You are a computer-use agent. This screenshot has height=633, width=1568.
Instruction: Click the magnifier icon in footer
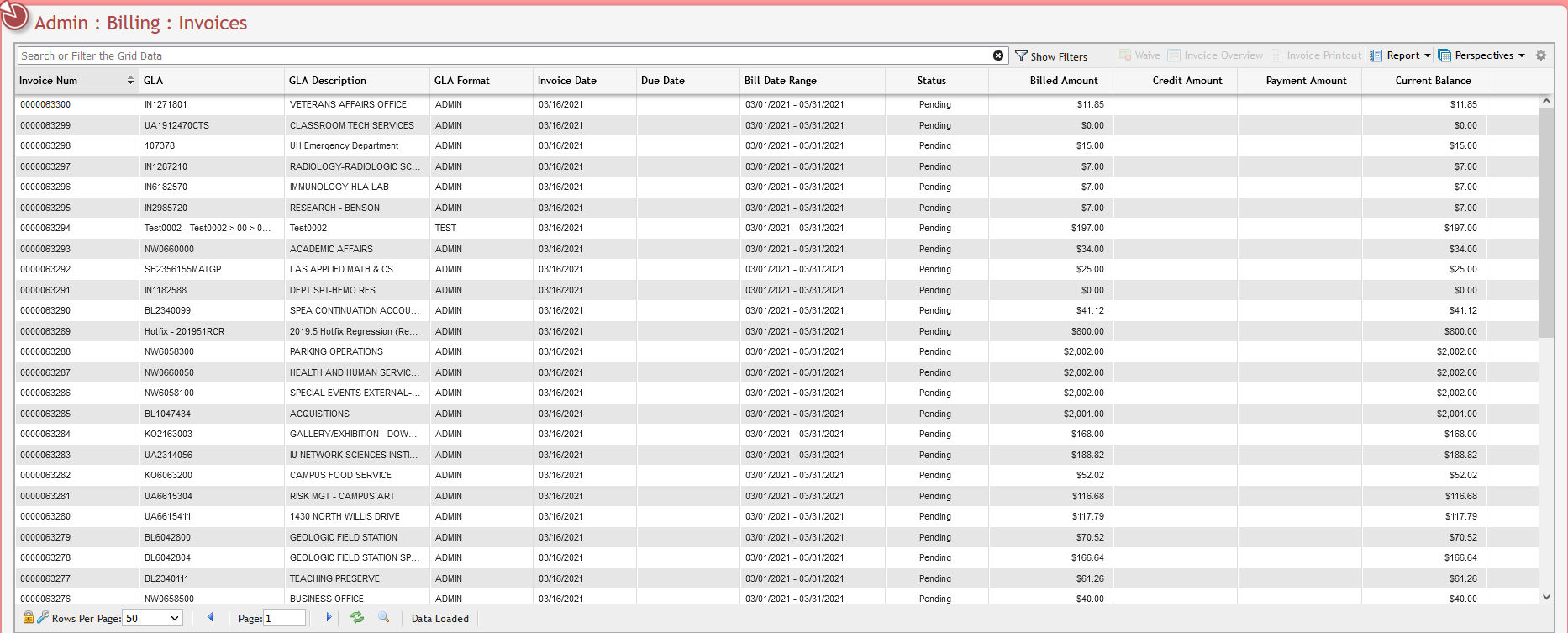click(384, 618)
